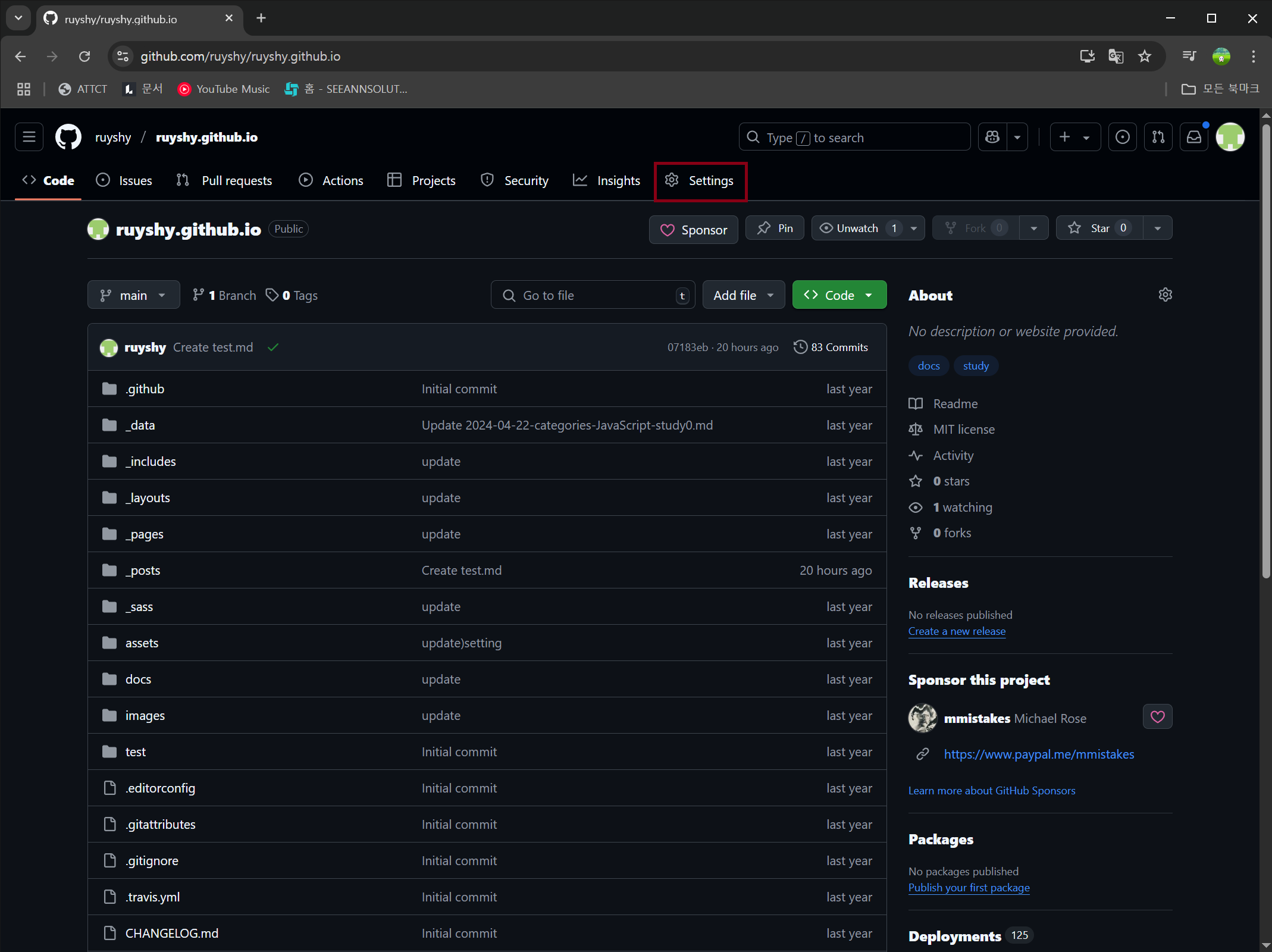Viewport: 1272px width, 952px height.
Task: Click the Go to file search field
Action: [593, 295]
